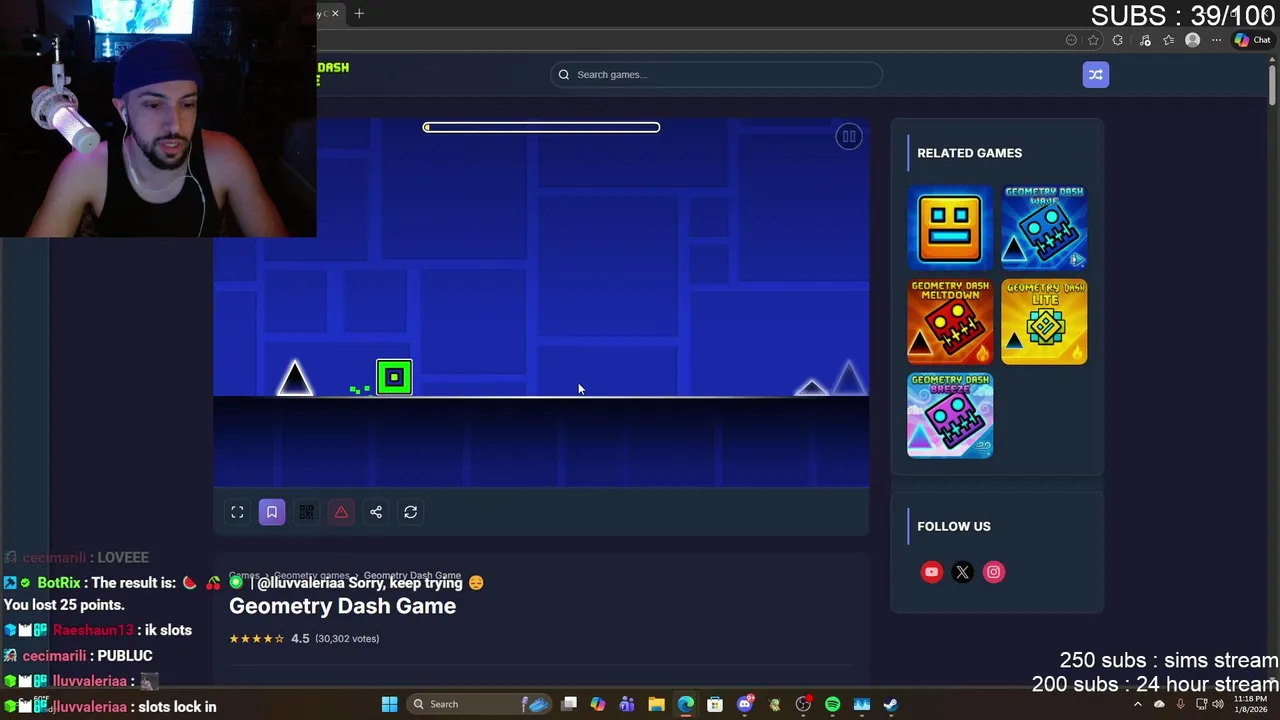The height and width of the screenshot is (720, 1280).
Task: Open the Copilot Chat button
Action: (x=1252, y=40)
